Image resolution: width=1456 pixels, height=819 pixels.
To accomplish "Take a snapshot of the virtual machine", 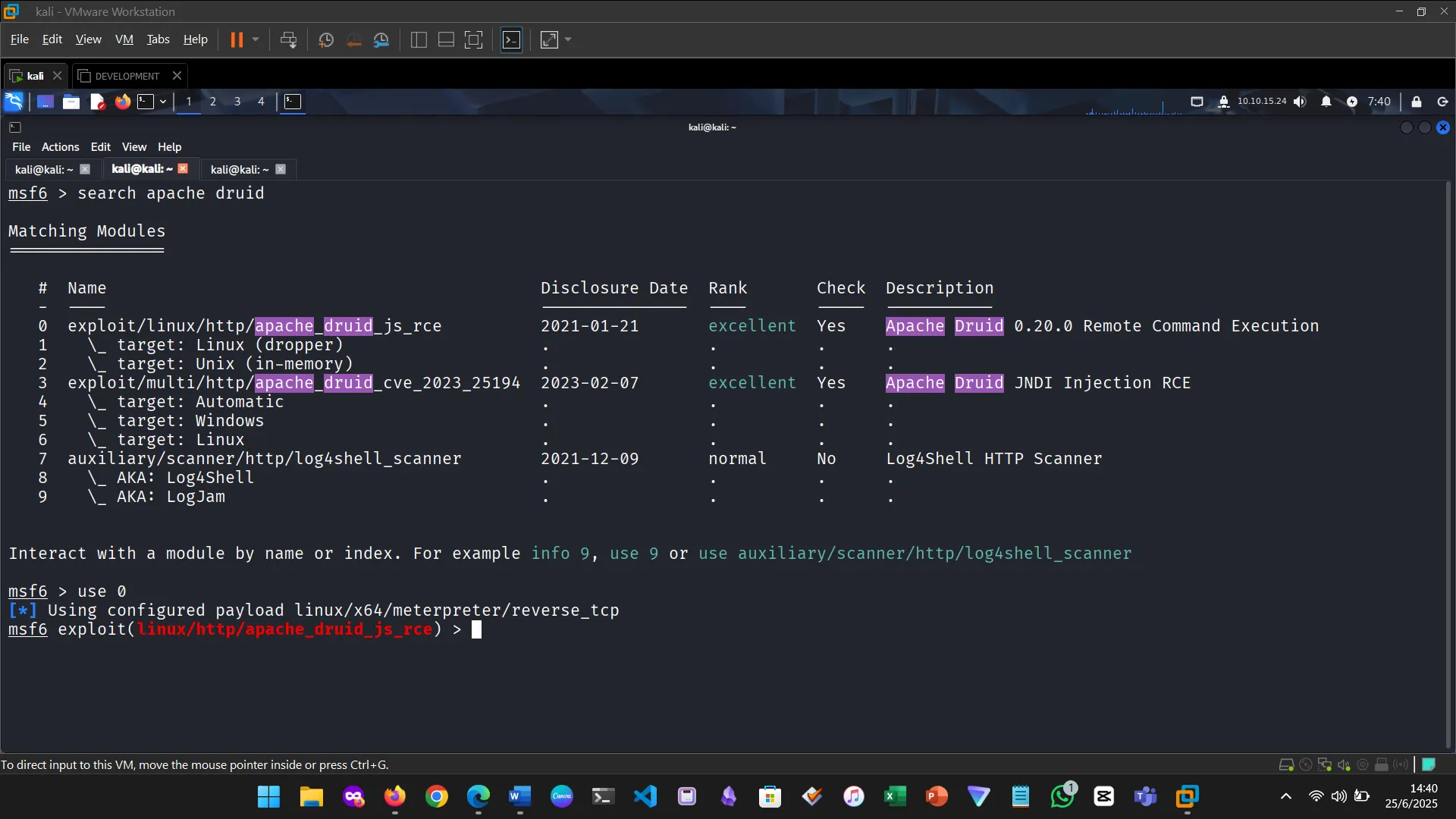I will pos(325,39).
